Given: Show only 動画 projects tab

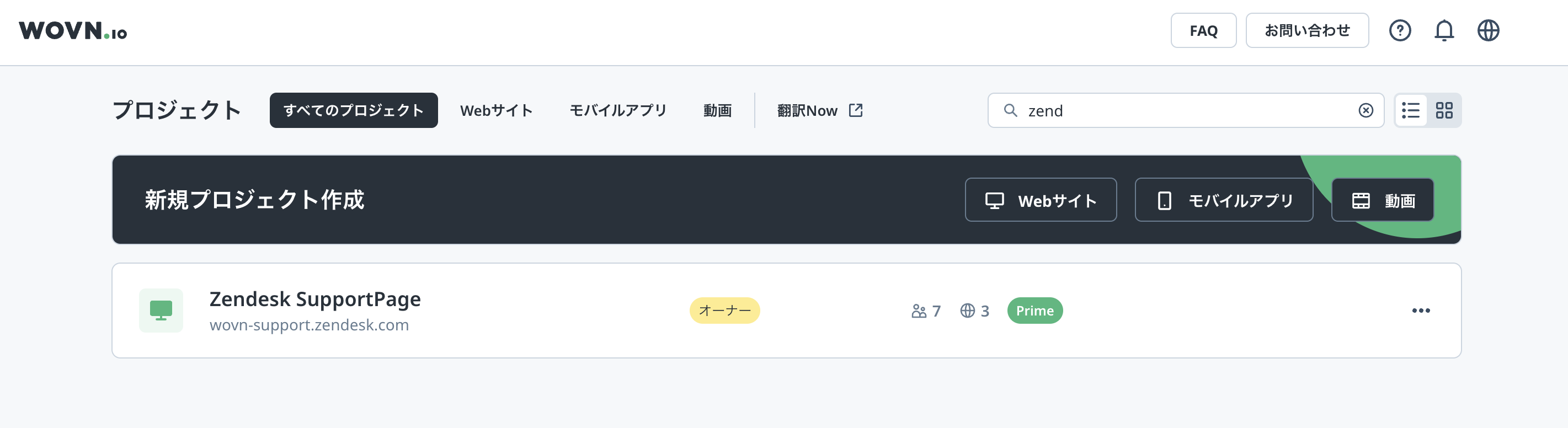Looking at the screenshot, I should [717, 110].
